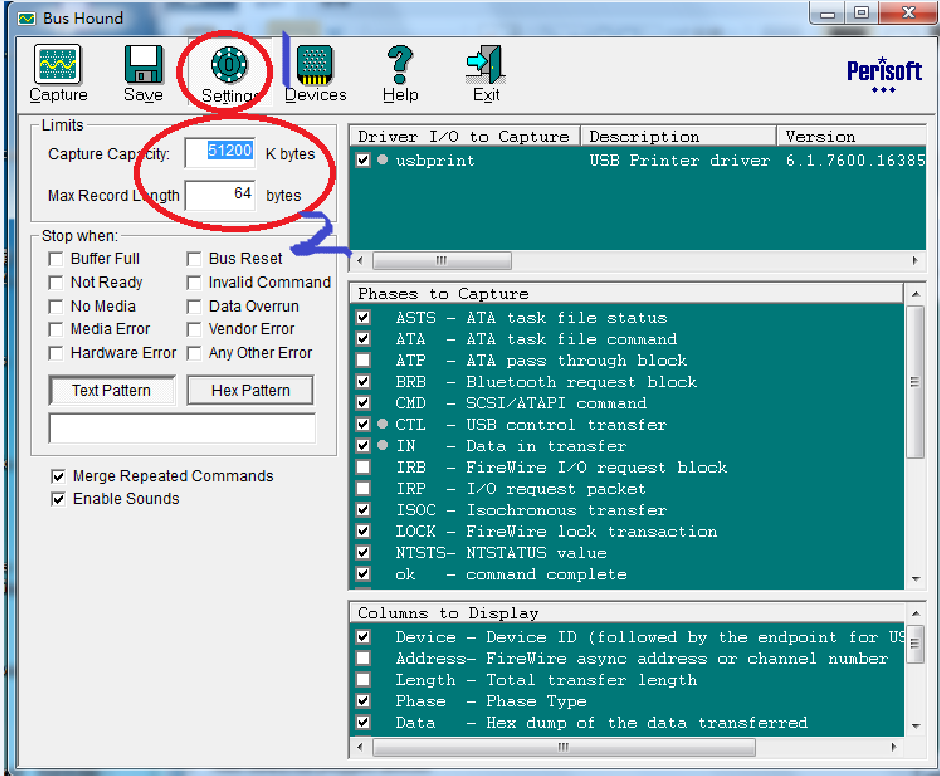Uncheck ok command complete phase

coord(363,574)
